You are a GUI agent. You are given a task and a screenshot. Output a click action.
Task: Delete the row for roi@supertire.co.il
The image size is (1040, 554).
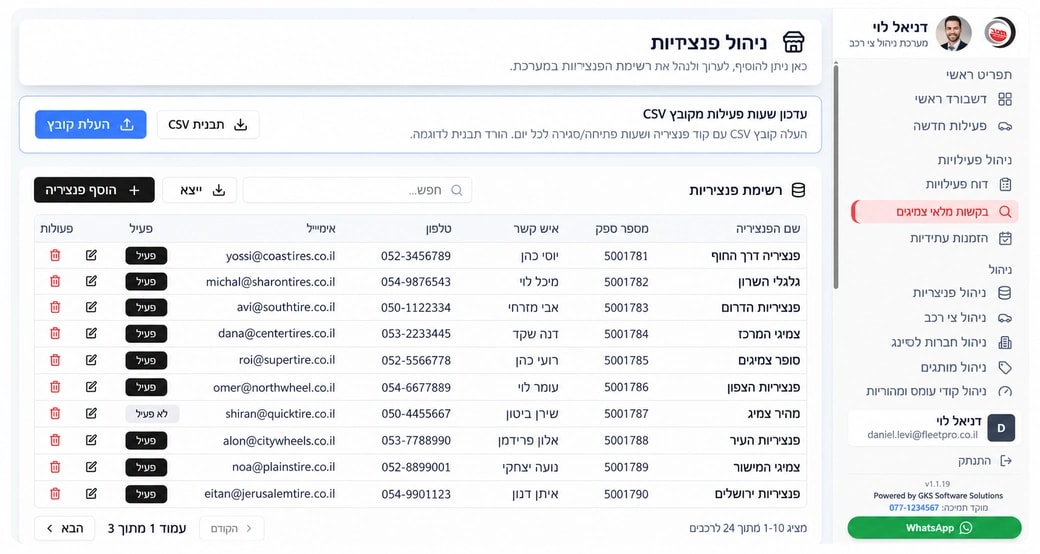coord(55,360)
